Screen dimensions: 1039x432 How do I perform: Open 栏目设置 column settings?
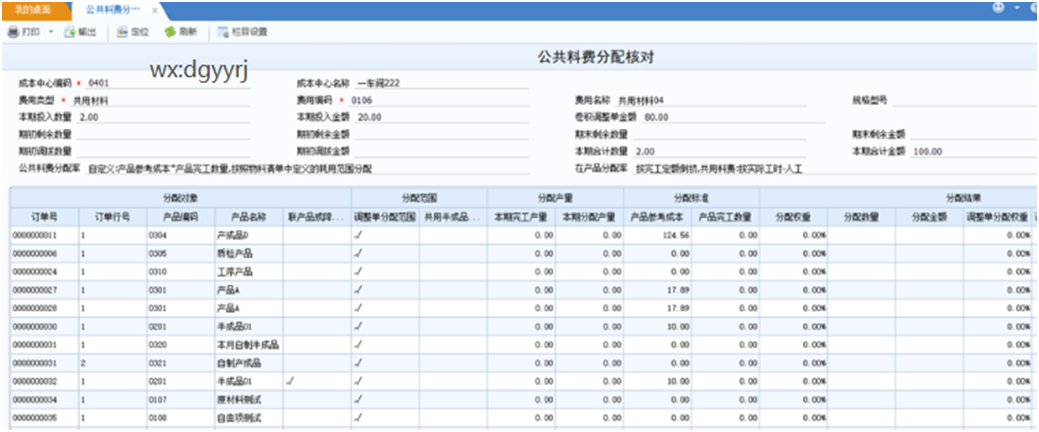click(243, 31)
